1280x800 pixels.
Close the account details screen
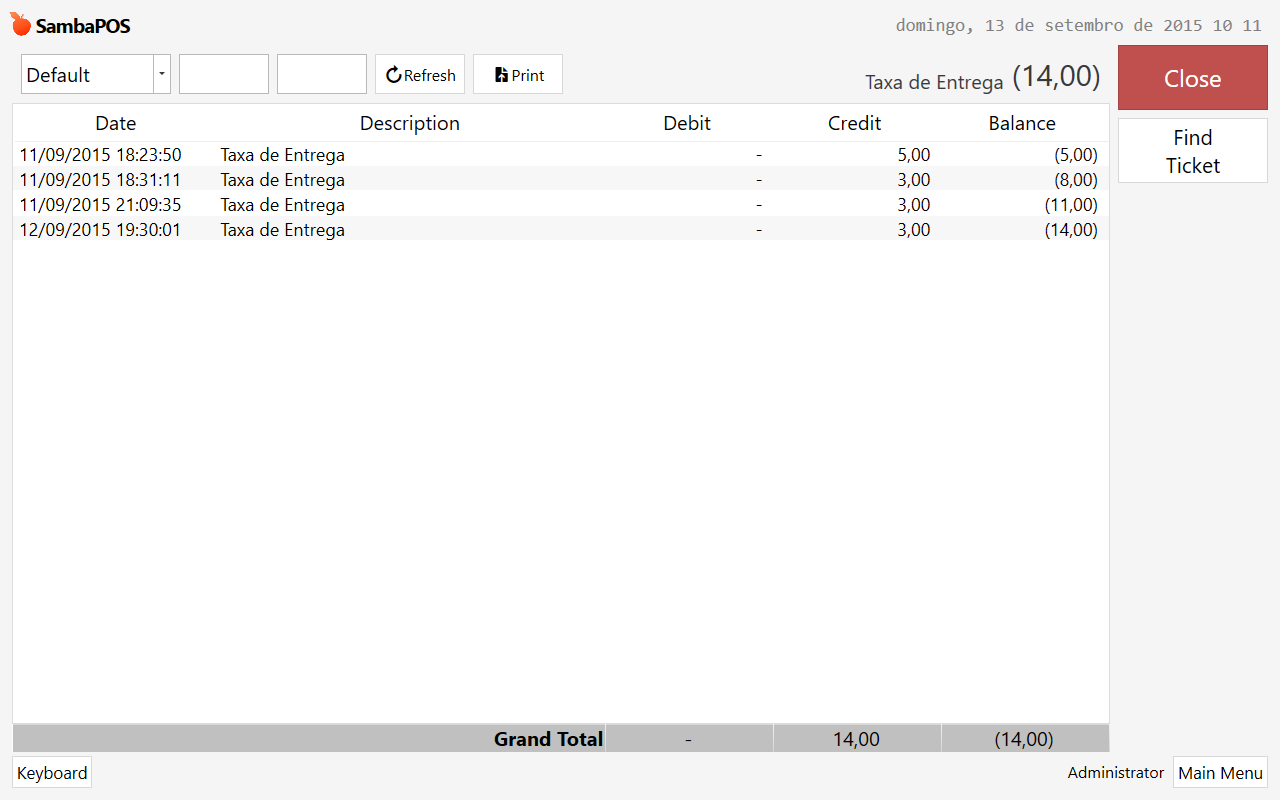pos(1193,78)
